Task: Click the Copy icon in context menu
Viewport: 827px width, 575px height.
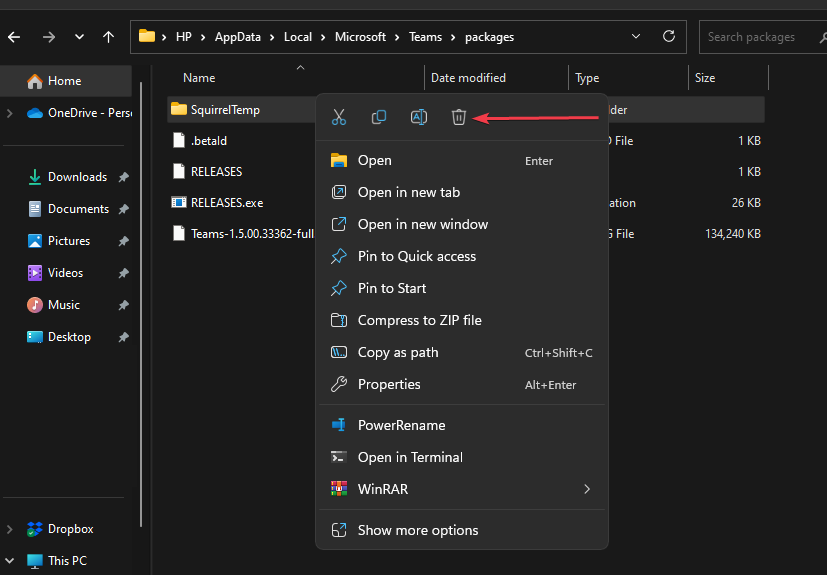Action: [x=379, y=117]
